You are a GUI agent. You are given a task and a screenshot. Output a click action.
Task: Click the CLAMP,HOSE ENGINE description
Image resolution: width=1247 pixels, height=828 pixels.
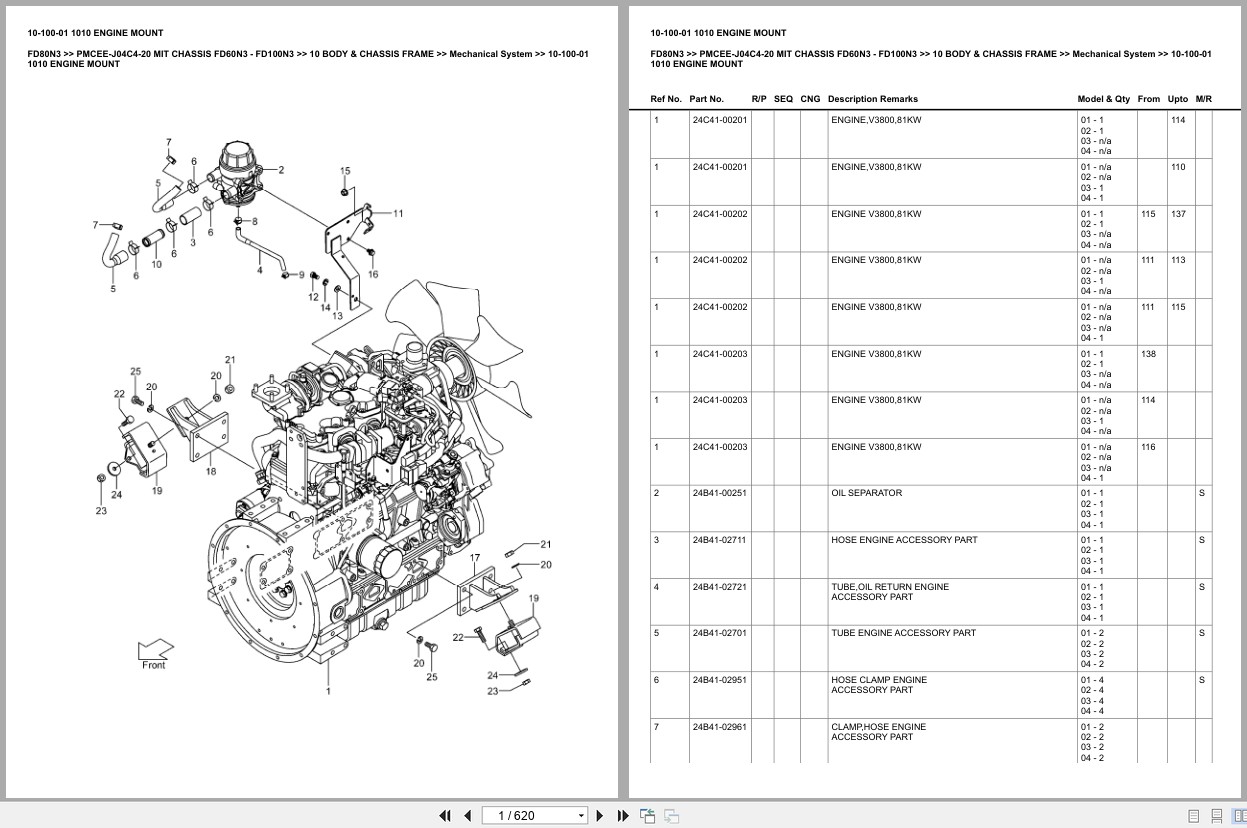(878, 727)
